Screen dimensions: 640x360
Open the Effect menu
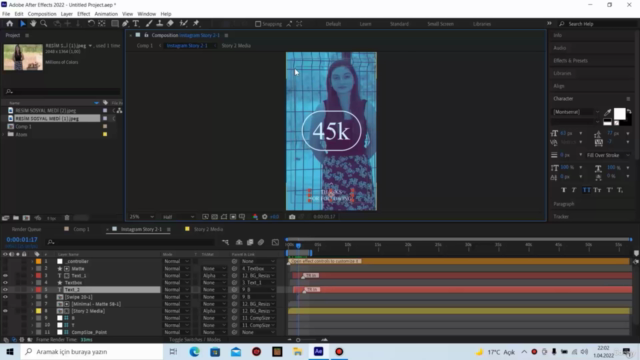(83, 14)
